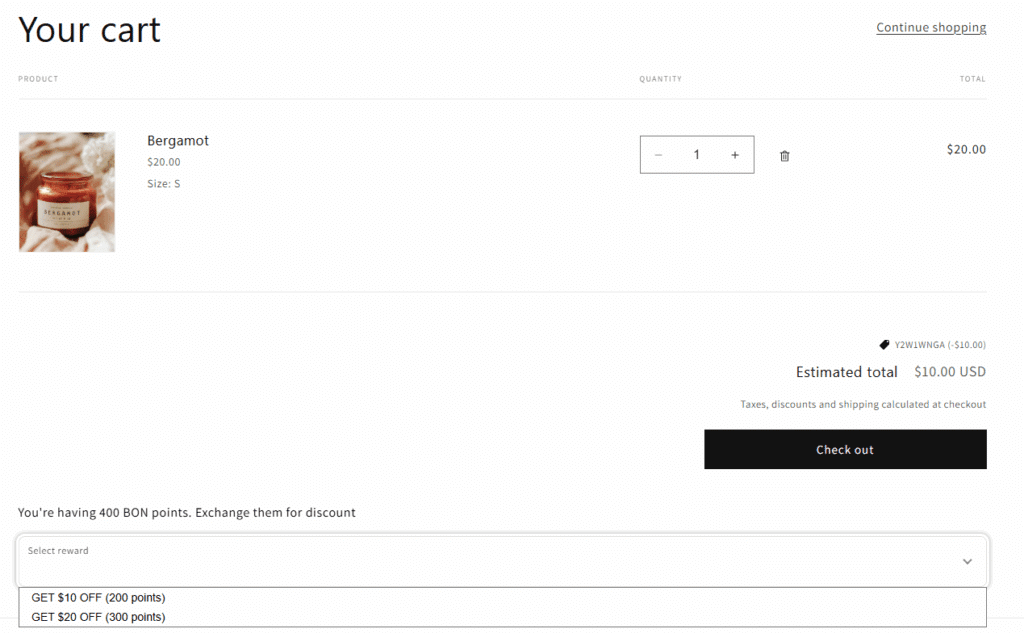Open the Bergamot product name link
This screenshot has height=633, width=1024.
coord(178,140)
